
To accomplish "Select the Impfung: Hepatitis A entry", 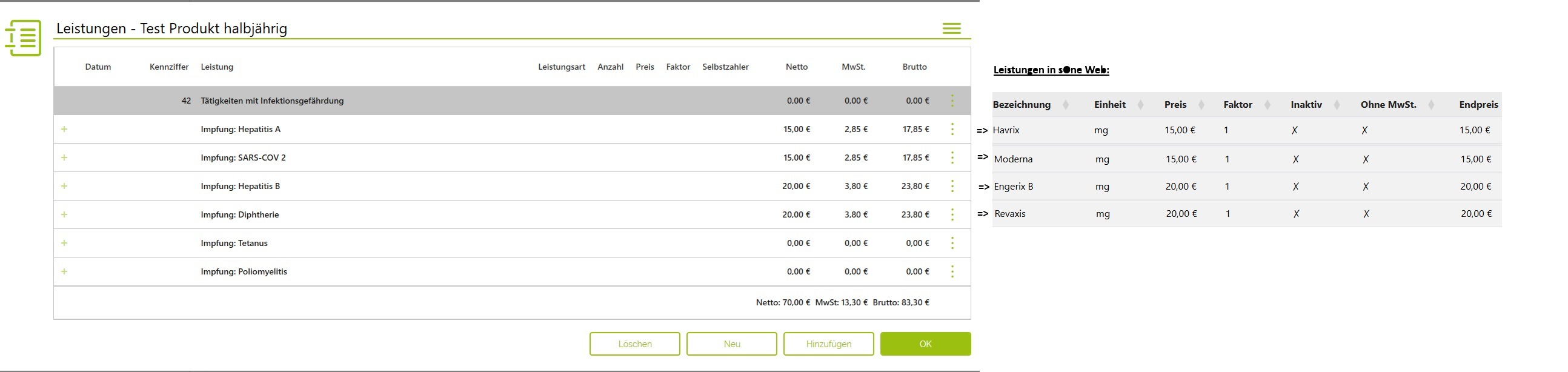I will pos(241,129).
